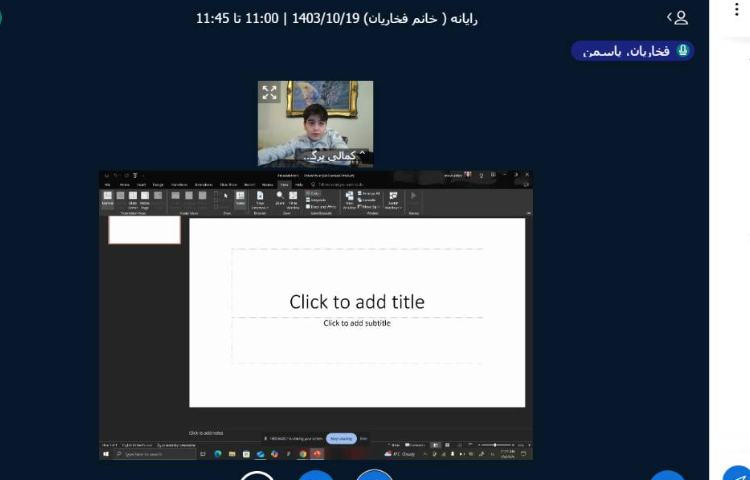Open the File tab in PowerPoint
This screenshot has height=480, width=750.
click(x=108, y=184)
